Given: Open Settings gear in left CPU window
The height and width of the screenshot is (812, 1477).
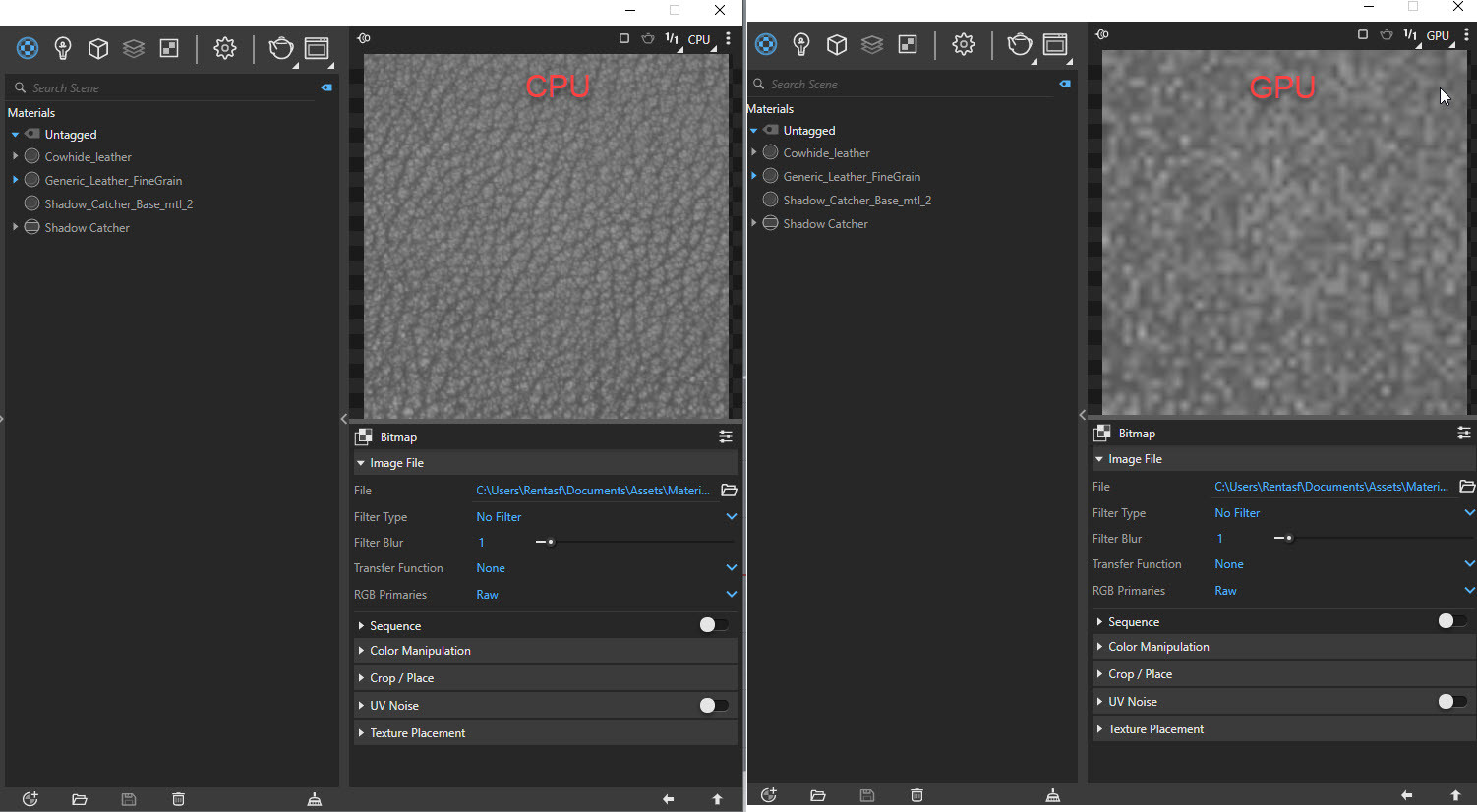Looking at the screenshot, I should (225, 48).
